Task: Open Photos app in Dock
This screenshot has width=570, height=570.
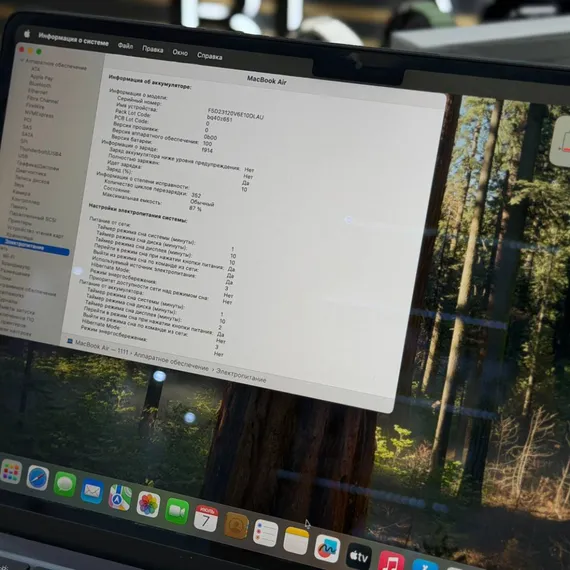Action: tap(148, 504)
